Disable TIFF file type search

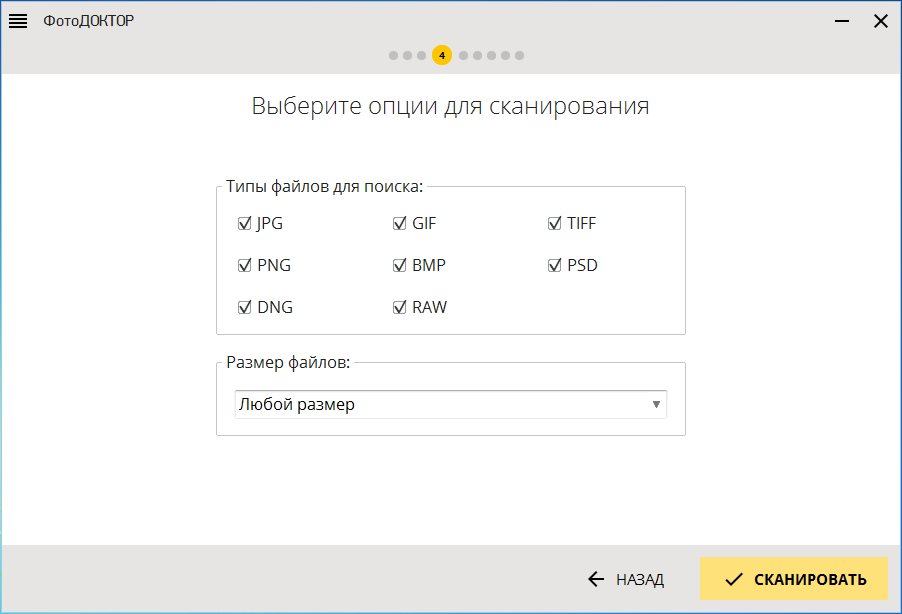(555, 224)
